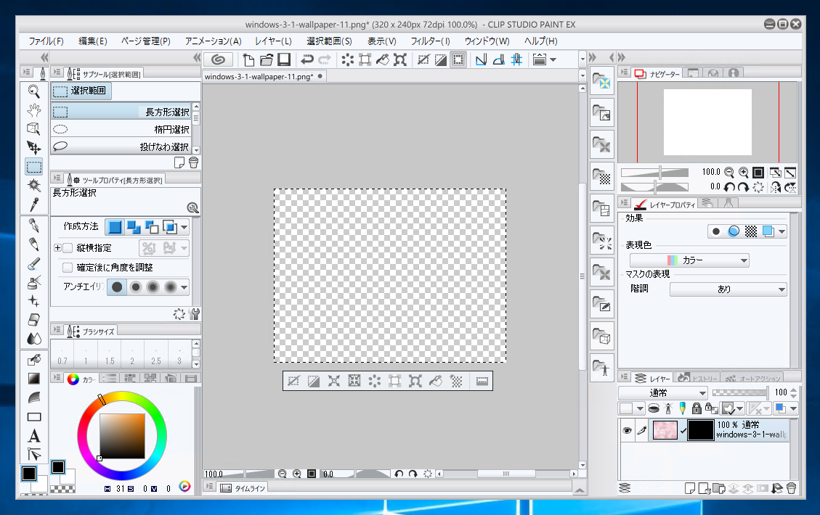Open the 階調 あり dropdown
Screen dimensions: 820x515
(728, 289)
